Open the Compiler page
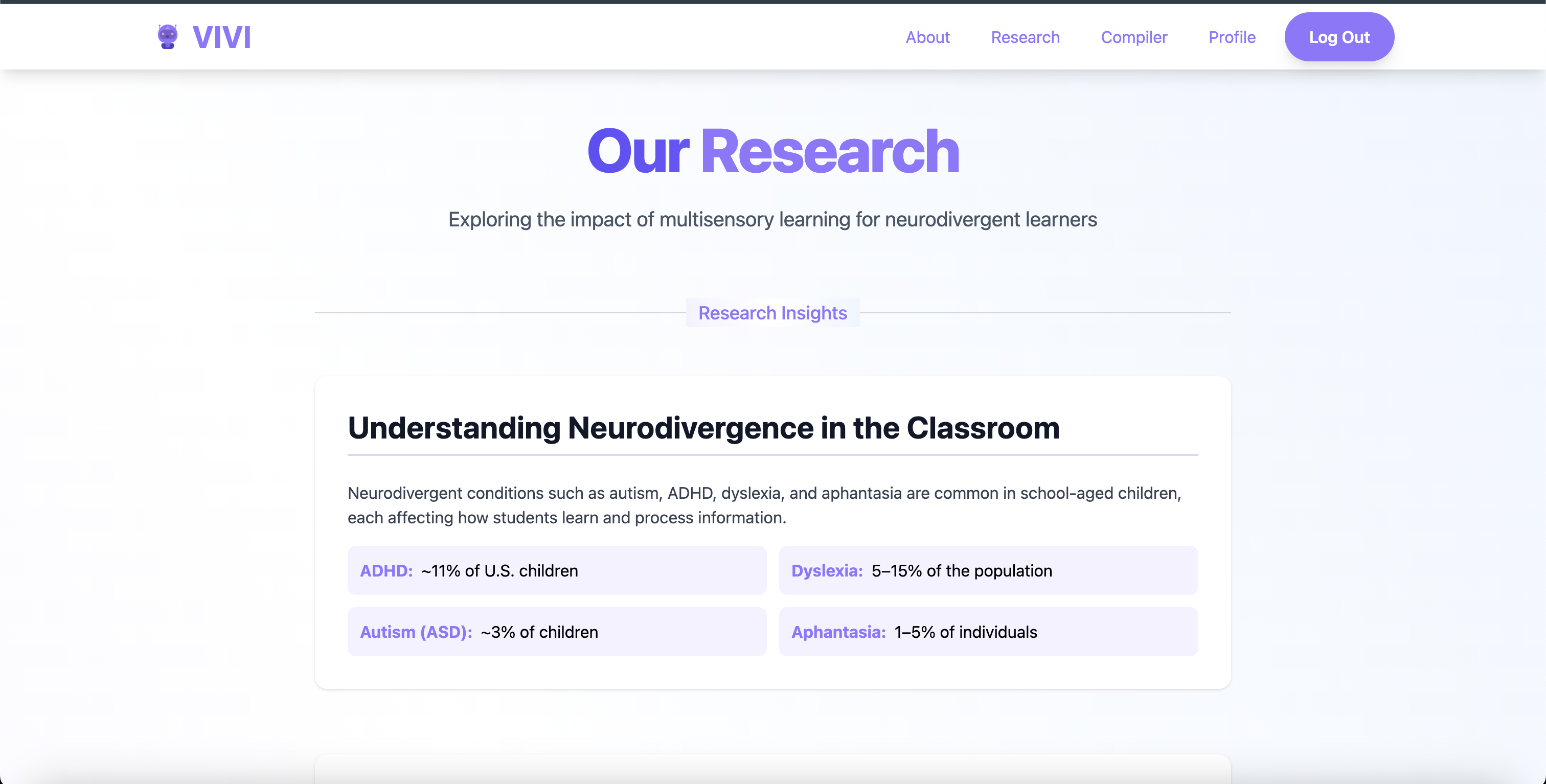 1133,37
